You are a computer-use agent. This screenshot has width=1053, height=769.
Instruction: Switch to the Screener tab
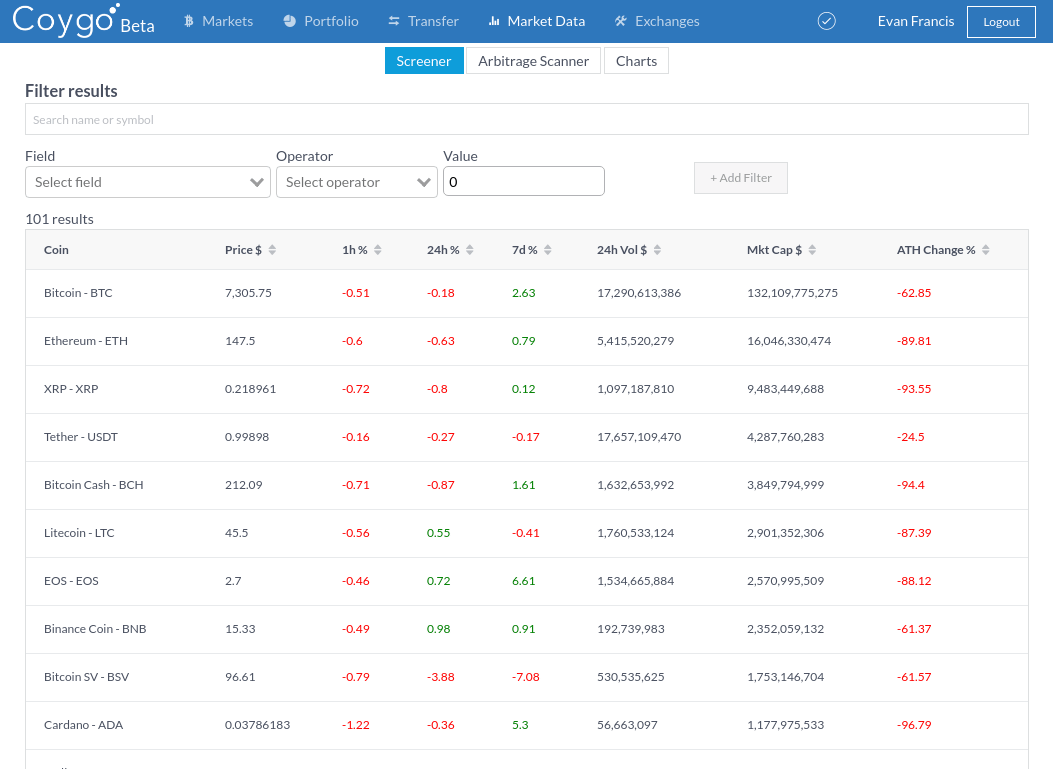(424, 61)
